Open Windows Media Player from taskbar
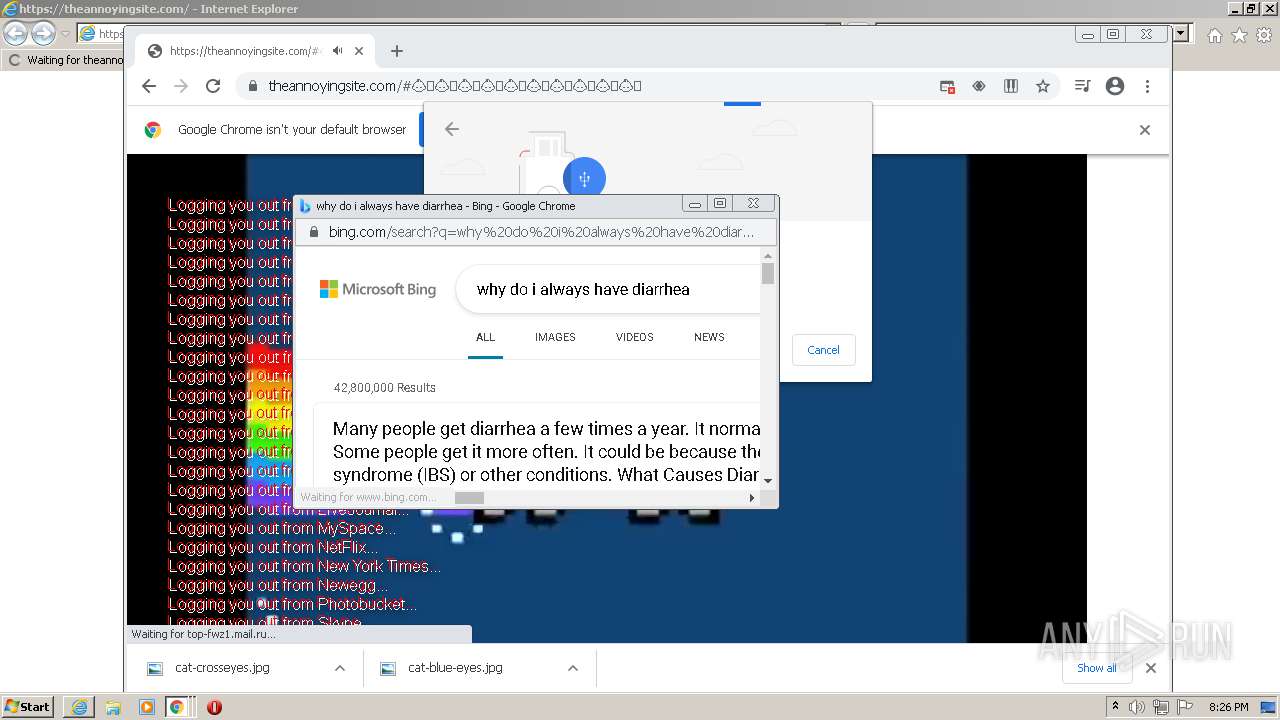Viewport: 1280px width, 720px height. click(x=147, y=707)
